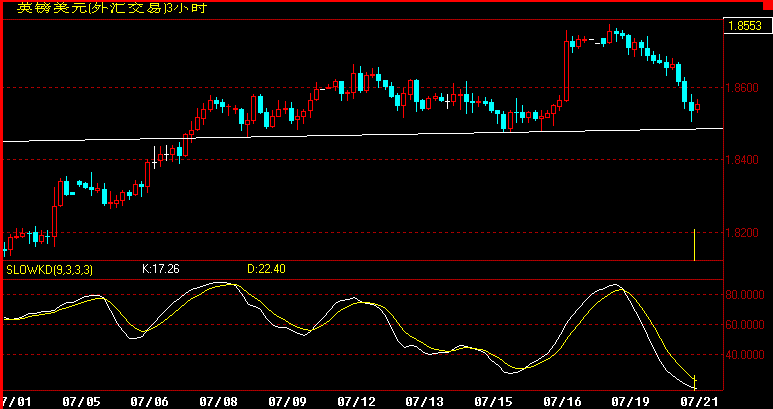
Task: Click the D:22.40 indicator value
Action: click(x=266, y=269)
